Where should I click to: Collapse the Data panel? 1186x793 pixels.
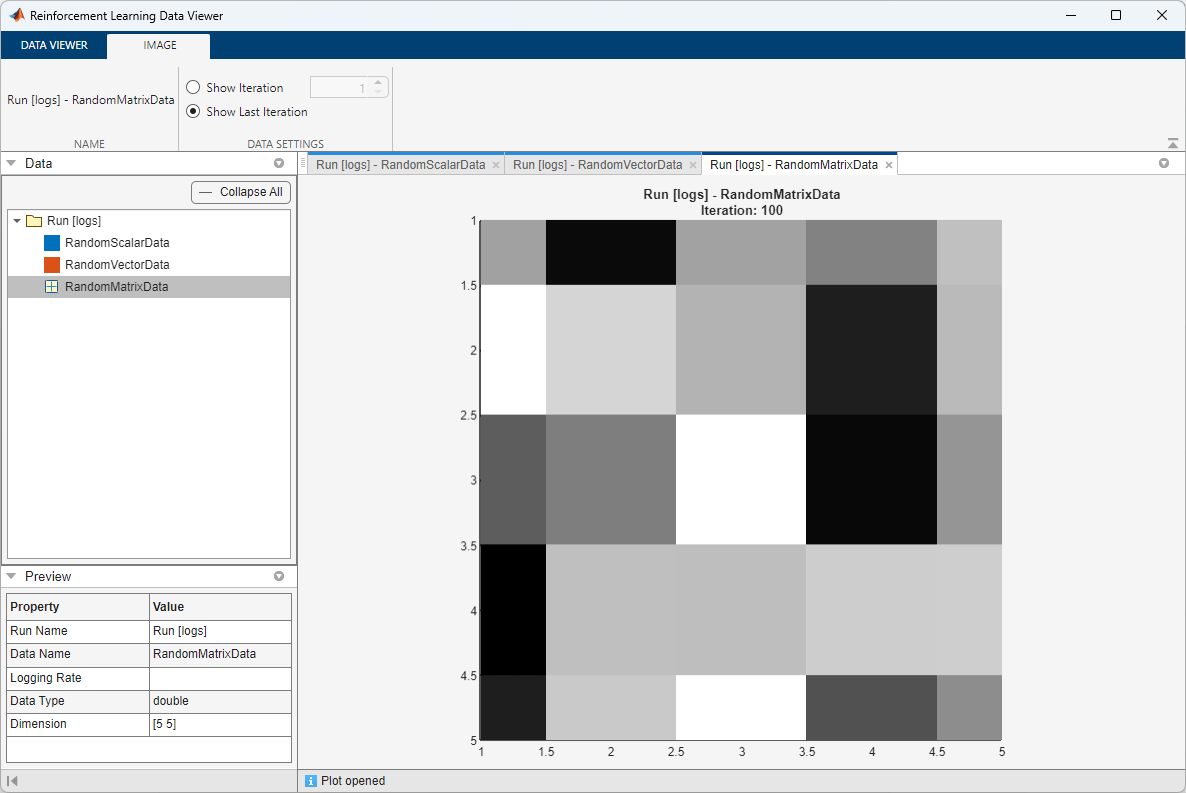tap(11, 163)
